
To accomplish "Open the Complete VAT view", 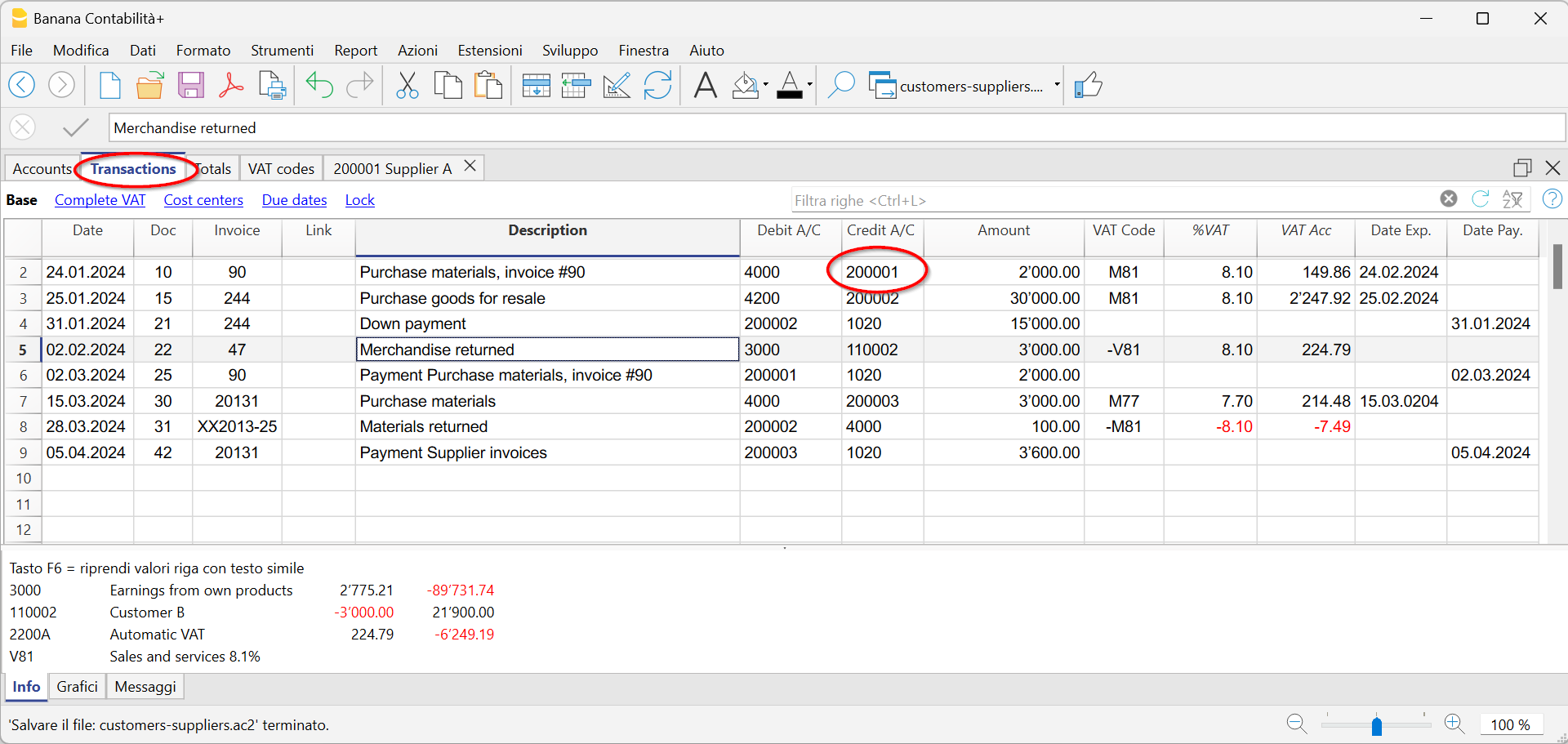I will pyautogui.click(x=99, y=199).
